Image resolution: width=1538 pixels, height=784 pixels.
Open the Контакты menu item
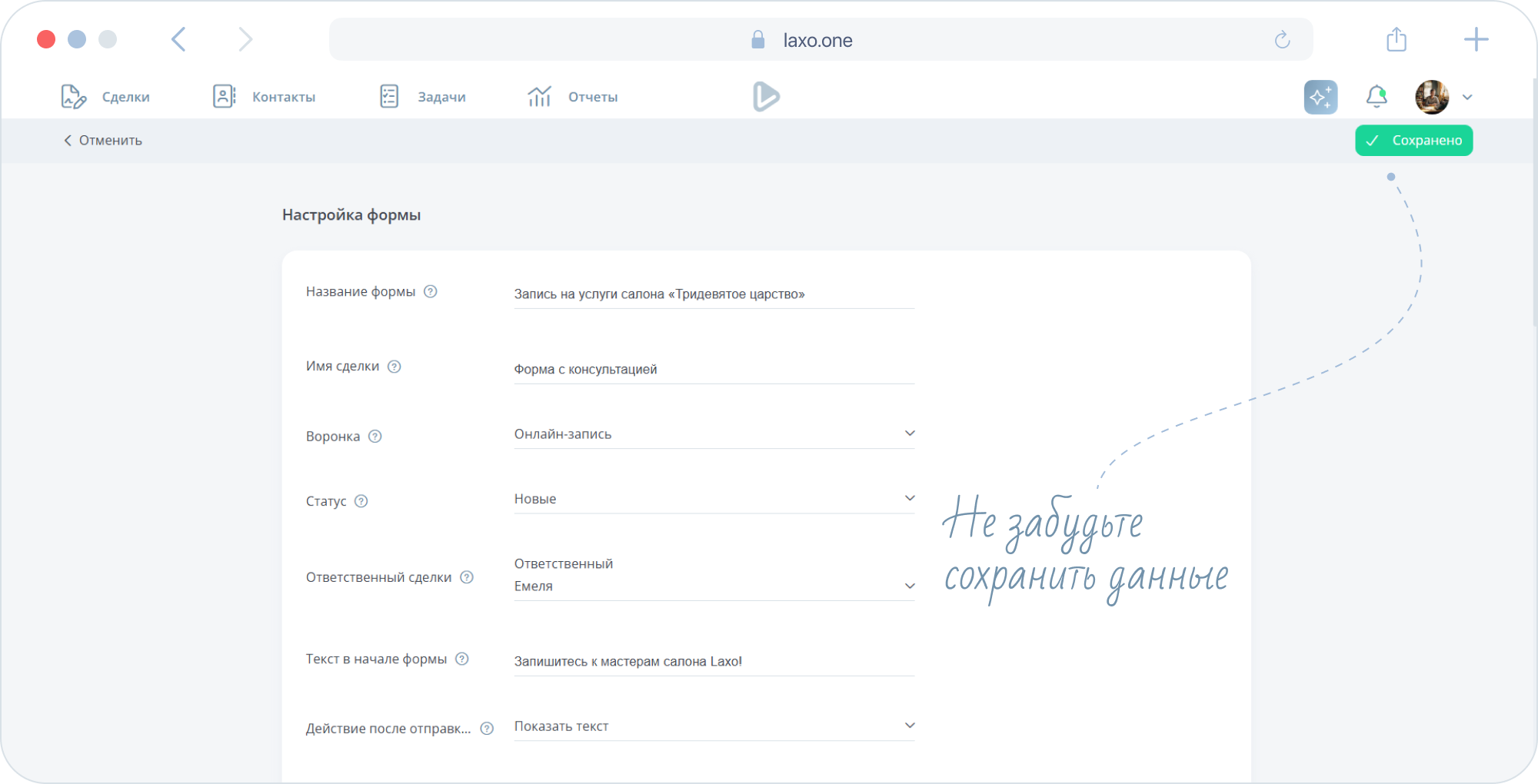[x=265, y=97]
